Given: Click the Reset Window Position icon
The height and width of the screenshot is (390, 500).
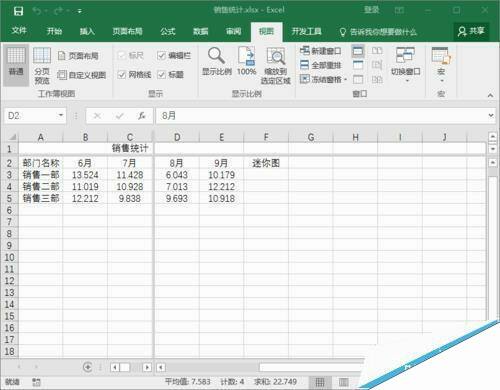Looking at the screenshot, I should (x=377, y=79).
